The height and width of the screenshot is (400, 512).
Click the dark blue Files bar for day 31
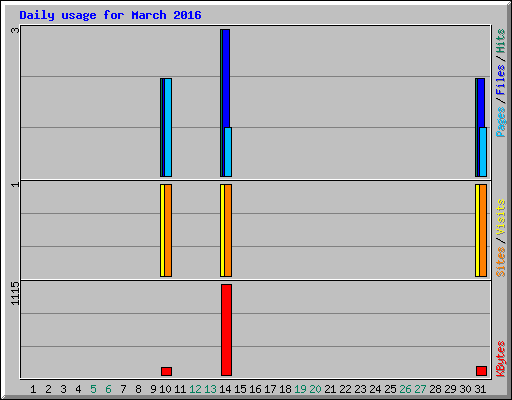(x=481, y=103)
